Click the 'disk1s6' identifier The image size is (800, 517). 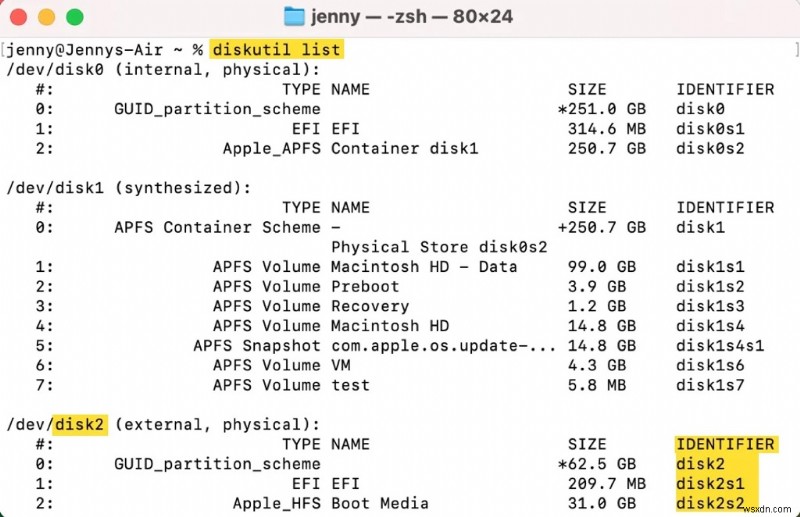(710, 365)
